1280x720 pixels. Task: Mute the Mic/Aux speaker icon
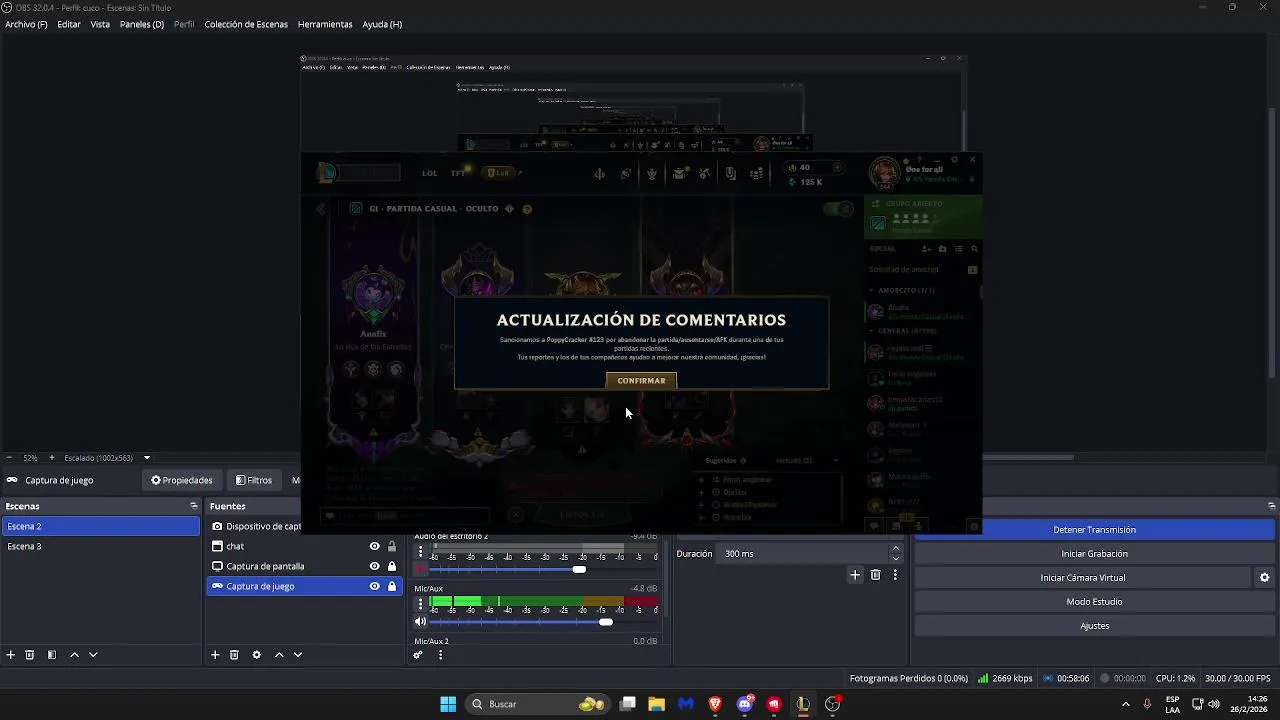(x=421, y=622)
